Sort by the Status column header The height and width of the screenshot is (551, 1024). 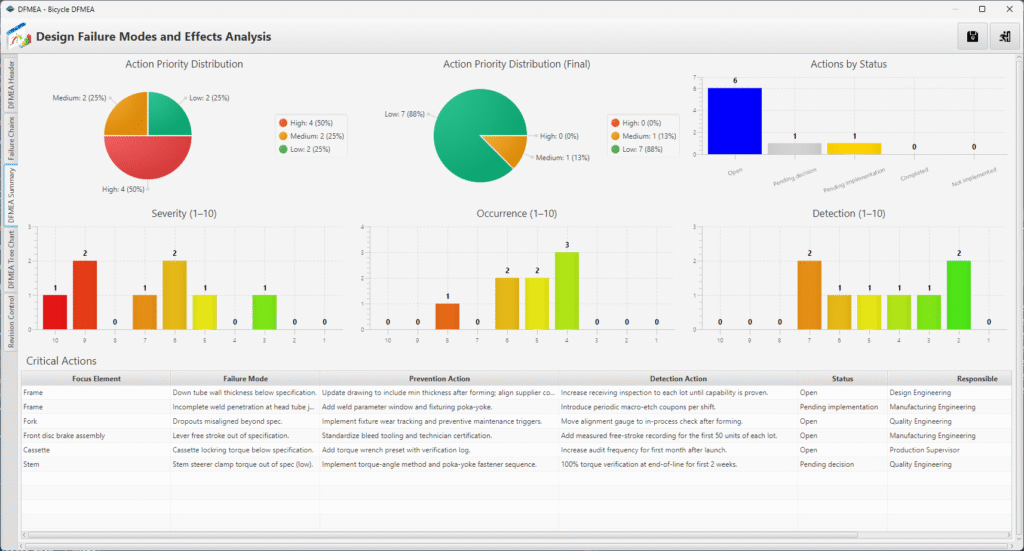(841, 379)
